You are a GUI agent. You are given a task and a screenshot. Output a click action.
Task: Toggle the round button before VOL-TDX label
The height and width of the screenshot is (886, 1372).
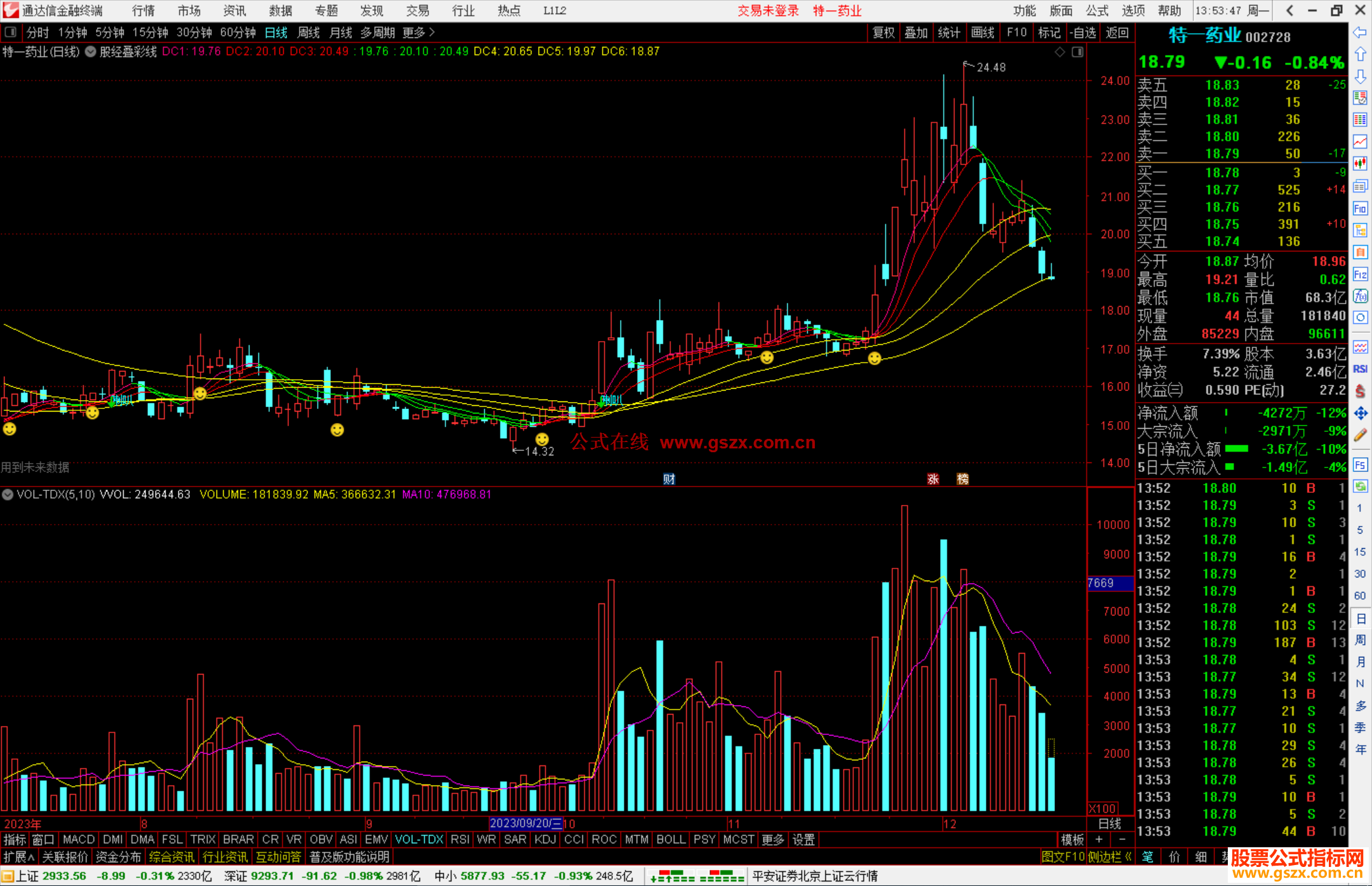point(8,494)
